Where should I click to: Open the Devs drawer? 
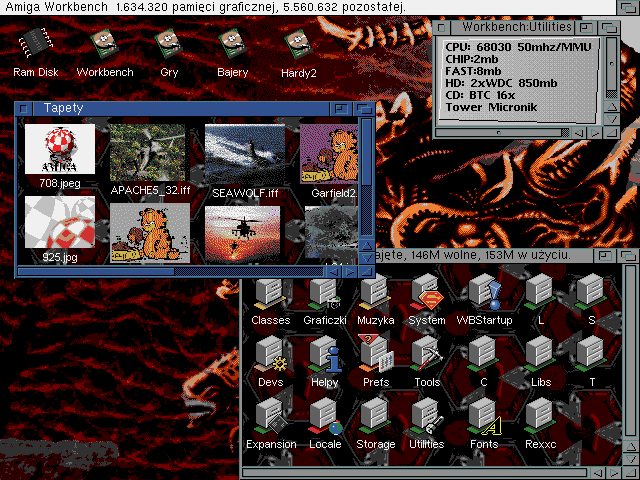pyautogui.click(x=270, y=355)
